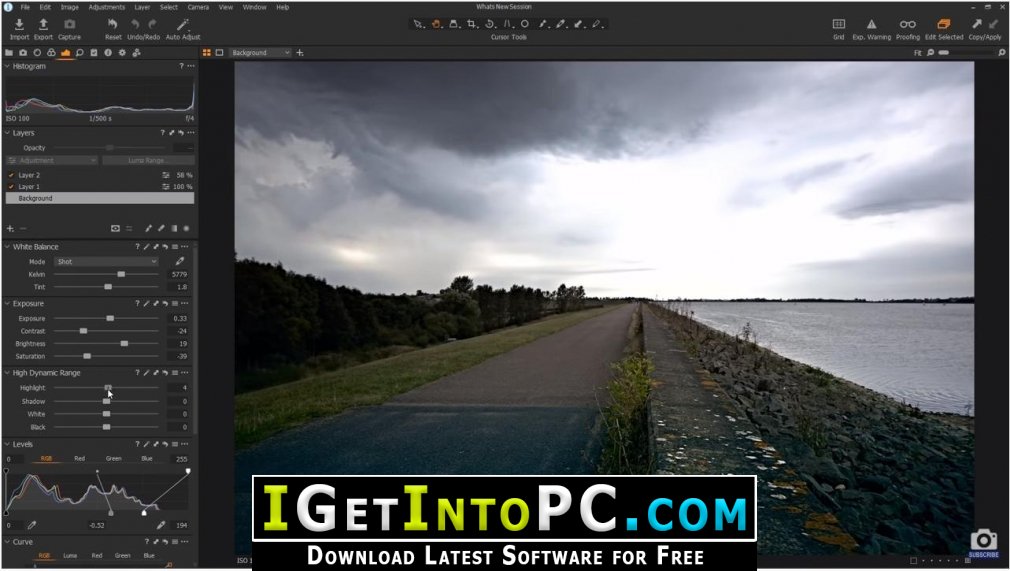1010x571 pixels.
Task: Uncheck the Layer 2 checkbox
Action: [11, 175]
